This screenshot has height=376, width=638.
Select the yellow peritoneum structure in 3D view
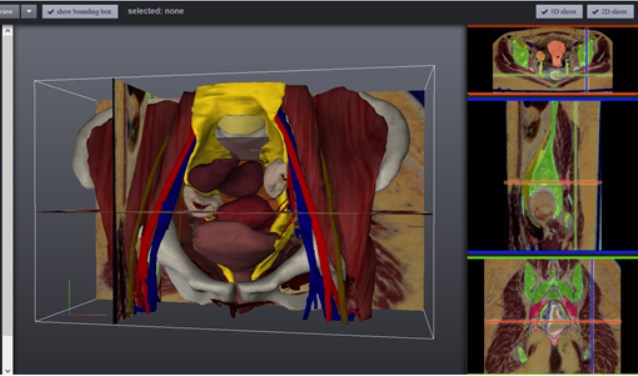[x=238, y=100]
